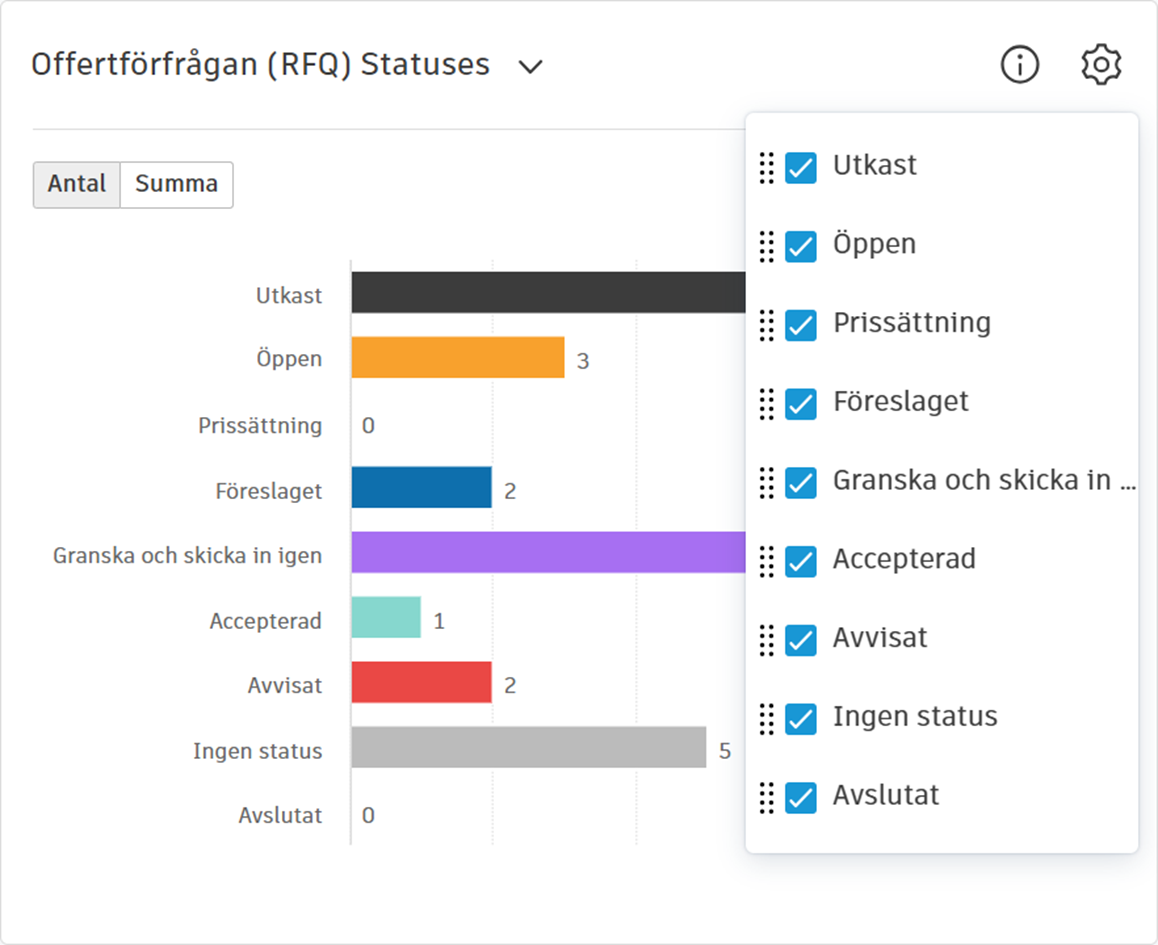Click the drag handle beside Ingen status
Screen dimensions: 1158x945
point(767,718)
